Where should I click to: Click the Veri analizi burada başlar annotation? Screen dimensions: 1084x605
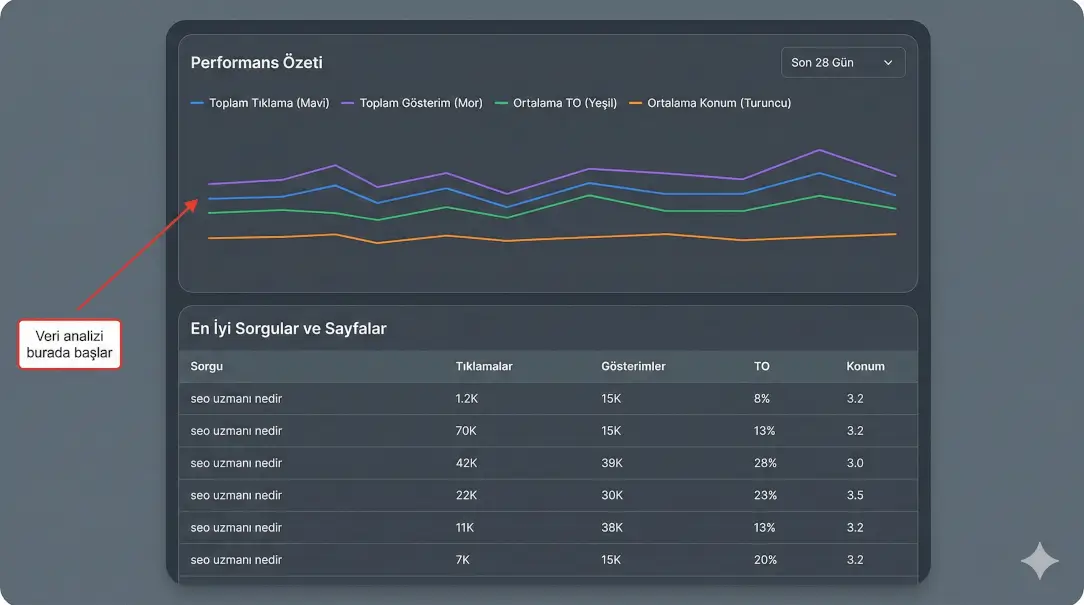point(69,343)
